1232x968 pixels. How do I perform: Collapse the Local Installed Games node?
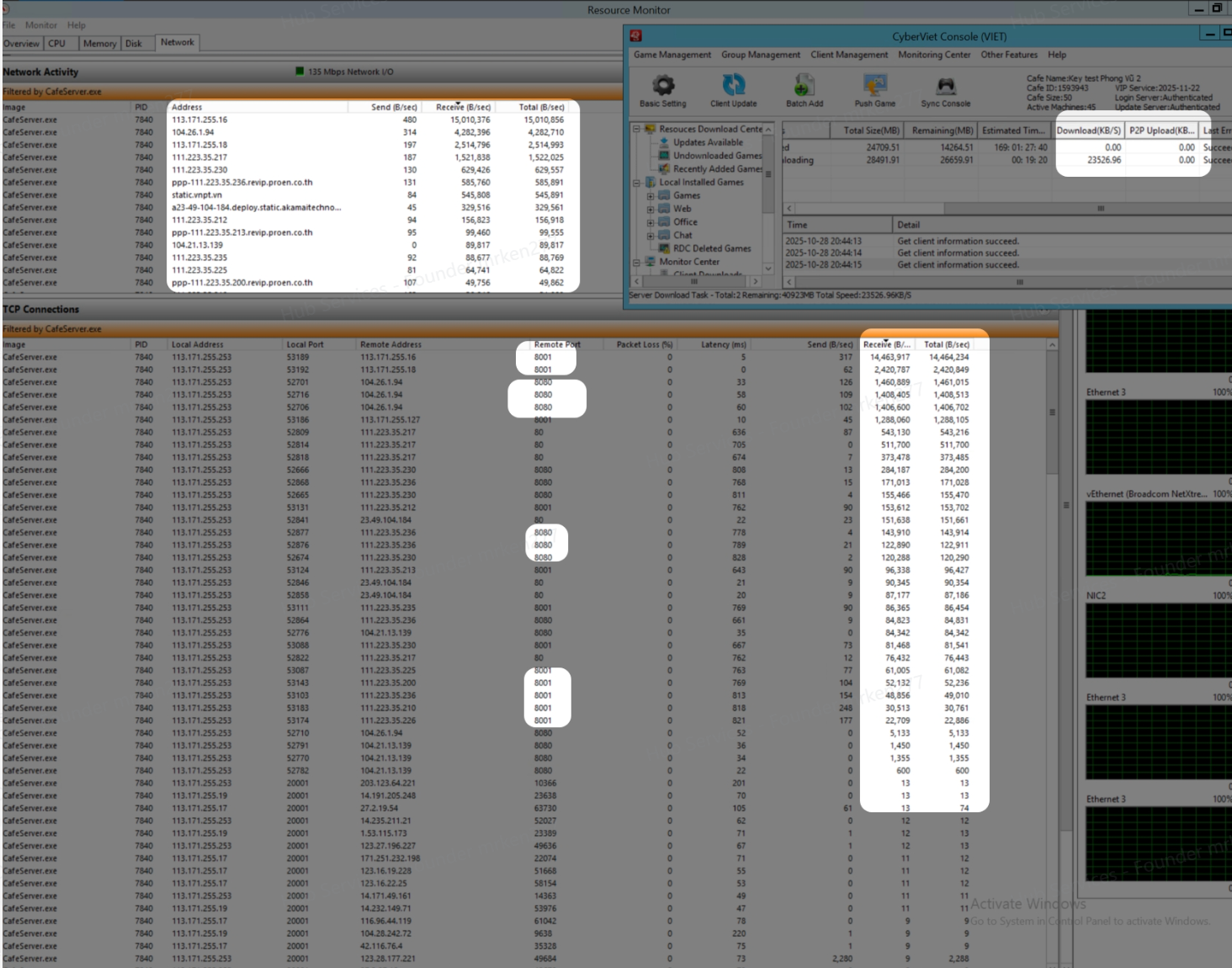click(637, 182)
